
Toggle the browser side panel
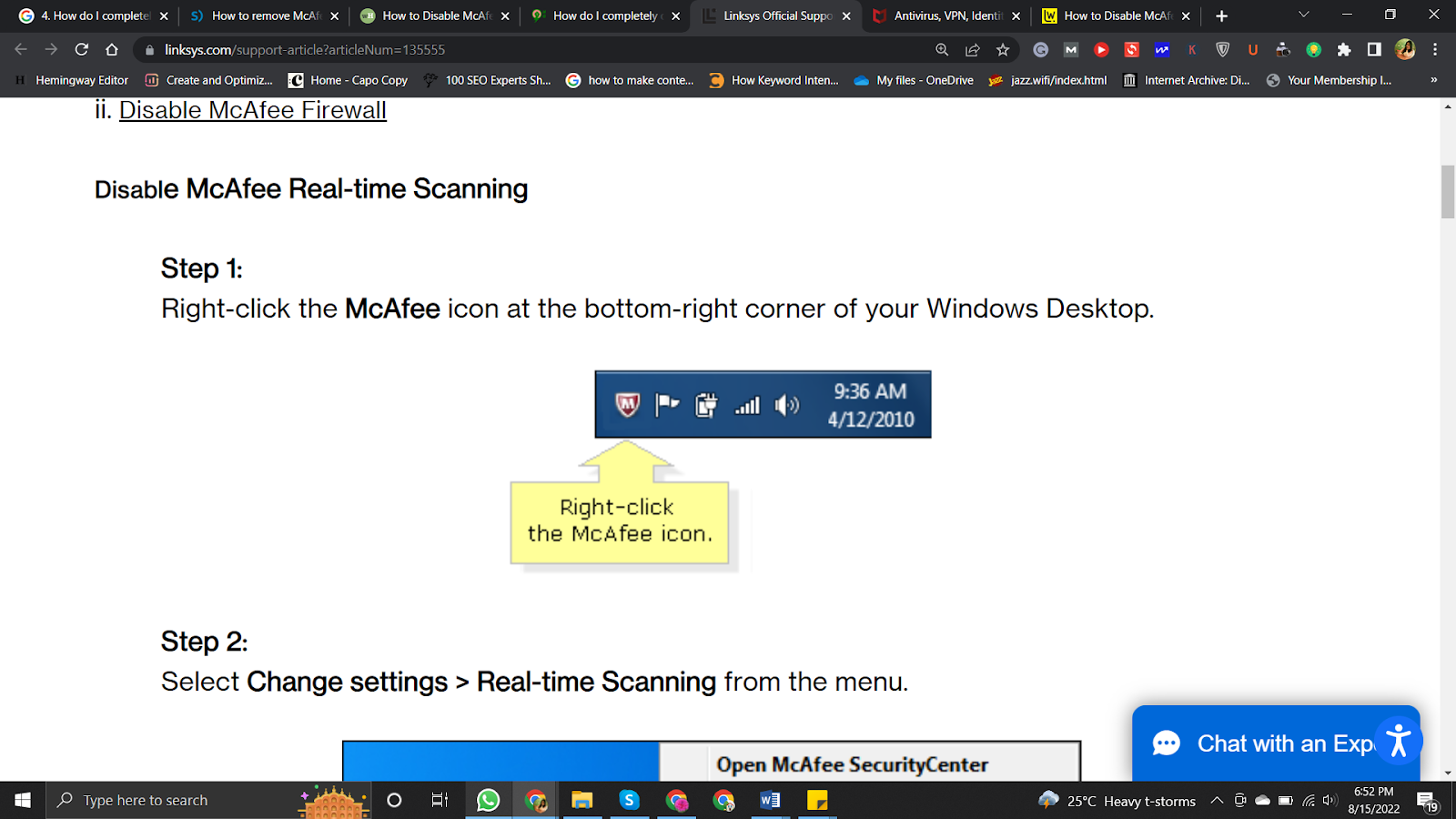1374,50
